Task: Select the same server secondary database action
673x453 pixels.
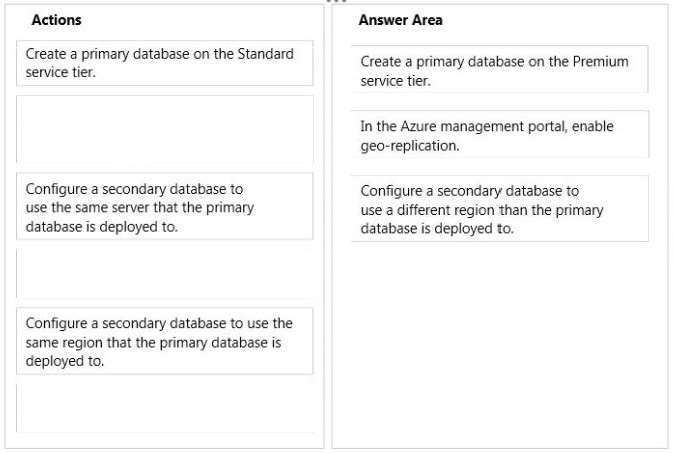Action: pyautogui.click(x=165, y=206)
